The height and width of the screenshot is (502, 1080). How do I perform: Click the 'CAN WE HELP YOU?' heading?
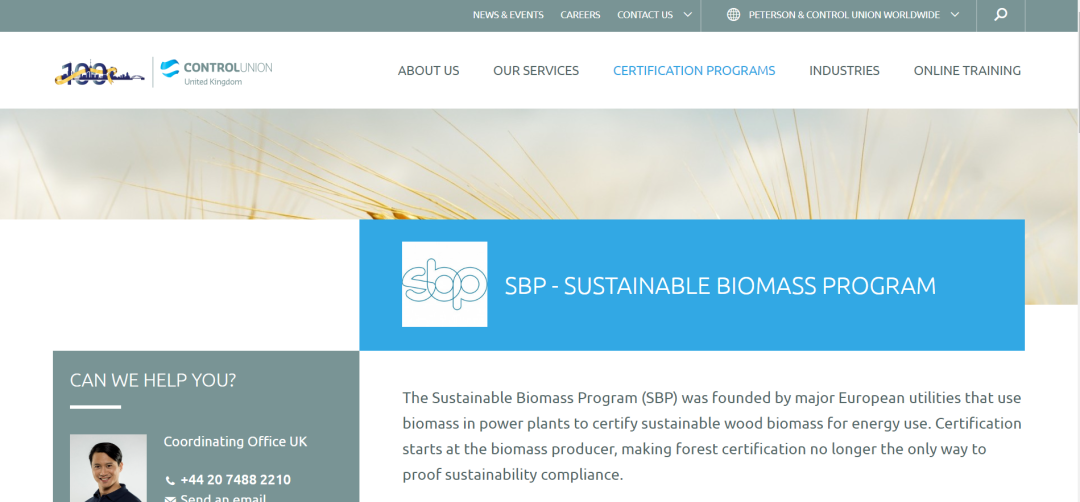pos(153,379)
